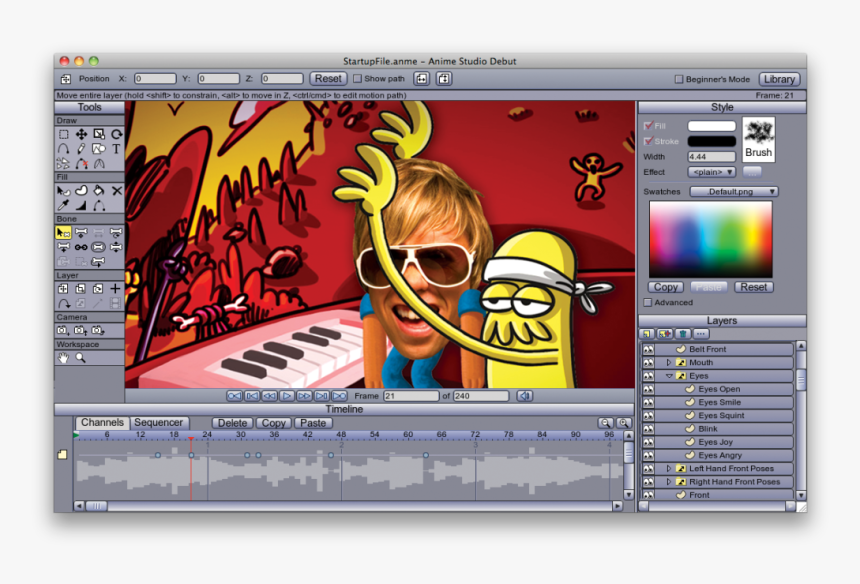Pick the Insert Text 'T' tool

[x=116, y=149]
